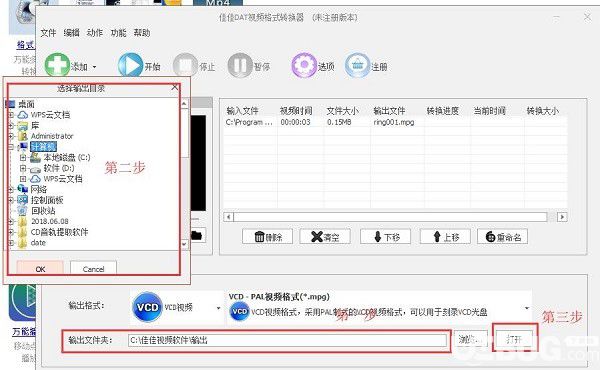Image resolution: width=600 pixels, height=370 pixels.
Task: Click the 打开 button next to output folder
Action: click(x=514, y=339)
